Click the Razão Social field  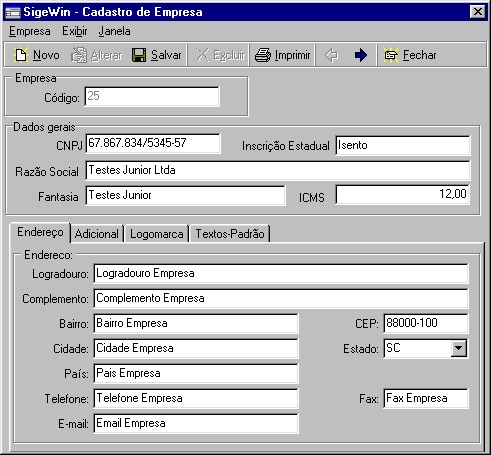coord(278,171)
